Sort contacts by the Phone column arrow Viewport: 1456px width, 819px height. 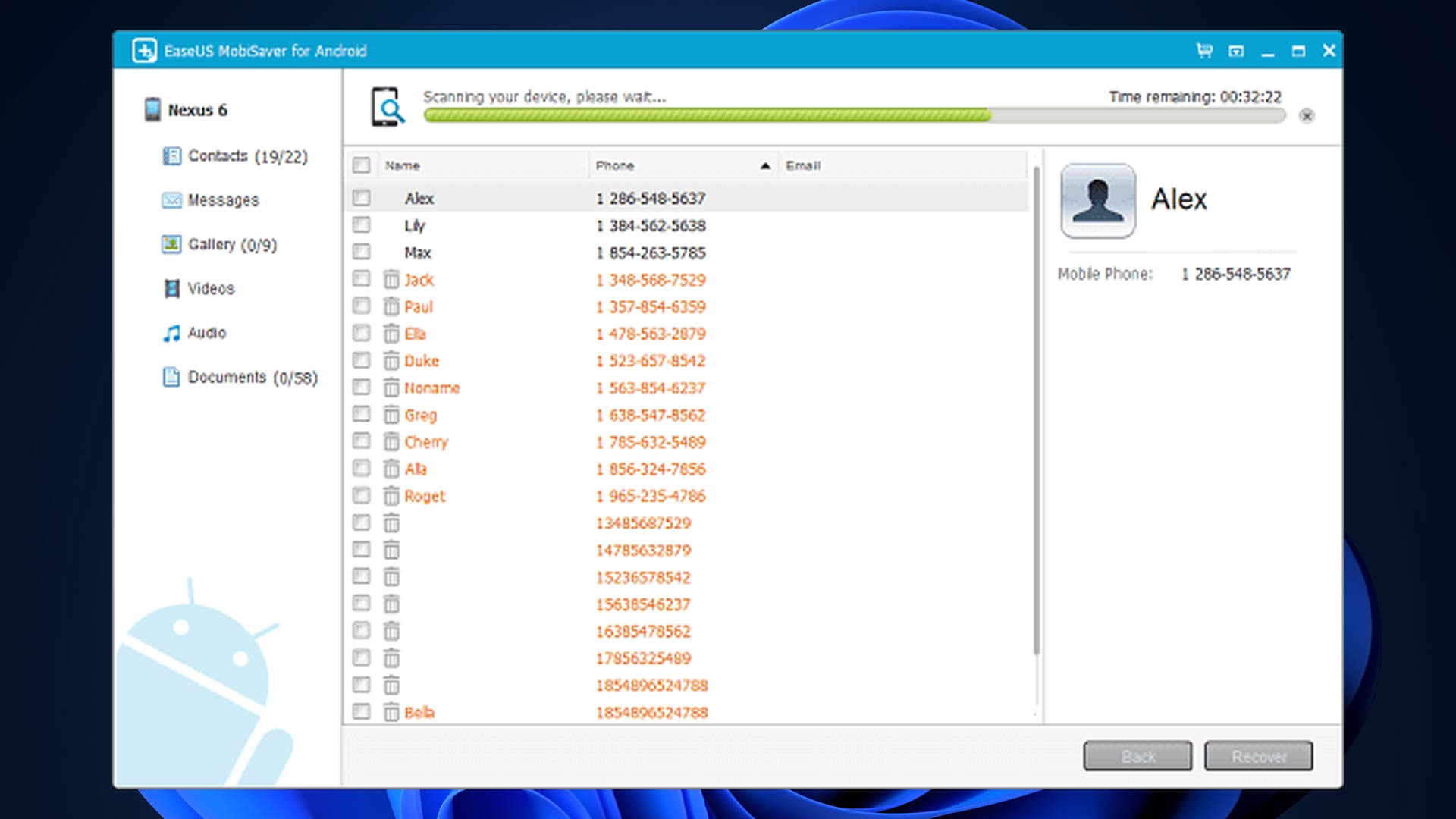tap(765, 166)
